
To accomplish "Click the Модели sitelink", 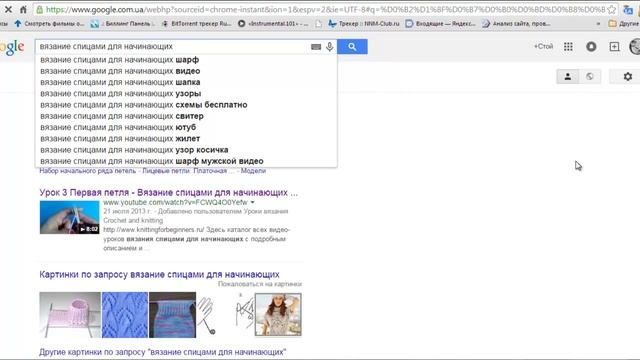I will coord(253,171).
